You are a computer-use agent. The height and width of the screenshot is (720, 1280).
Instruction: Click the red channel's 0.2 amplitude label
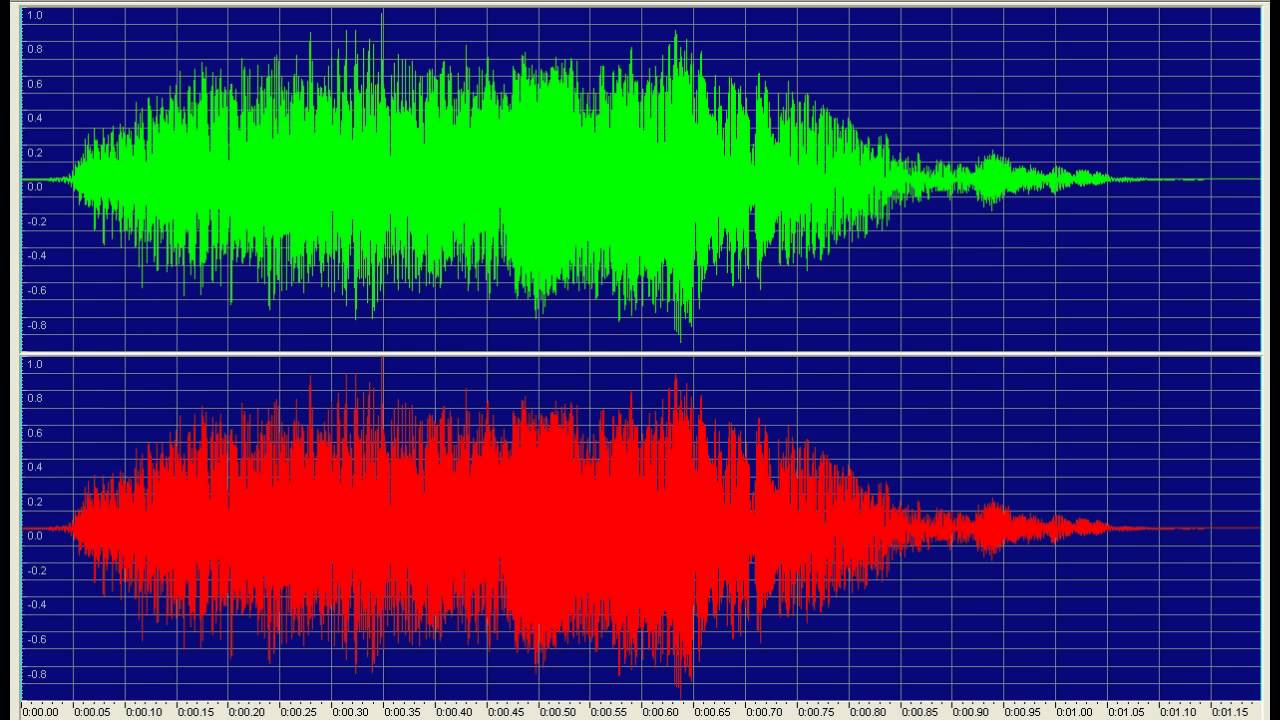tap(34, 502)
